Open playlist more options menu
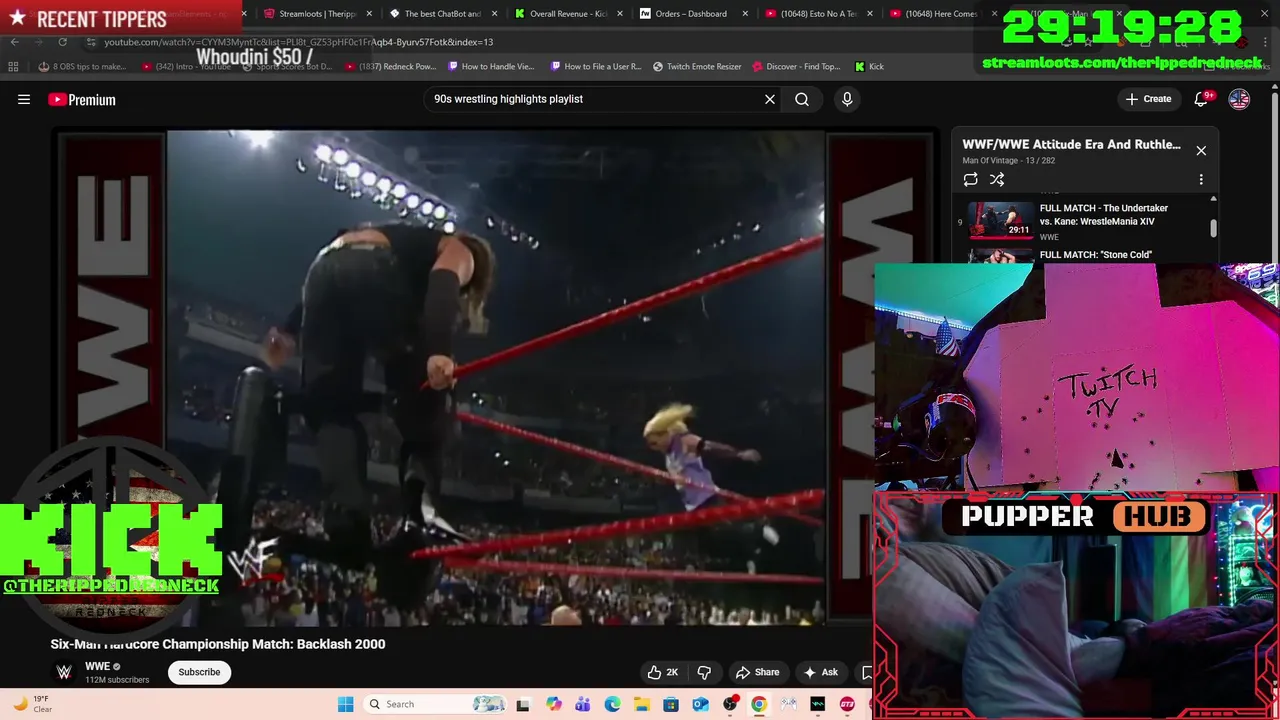The width and height of the screenshot is (1280, 720). tap(1201, 179)
